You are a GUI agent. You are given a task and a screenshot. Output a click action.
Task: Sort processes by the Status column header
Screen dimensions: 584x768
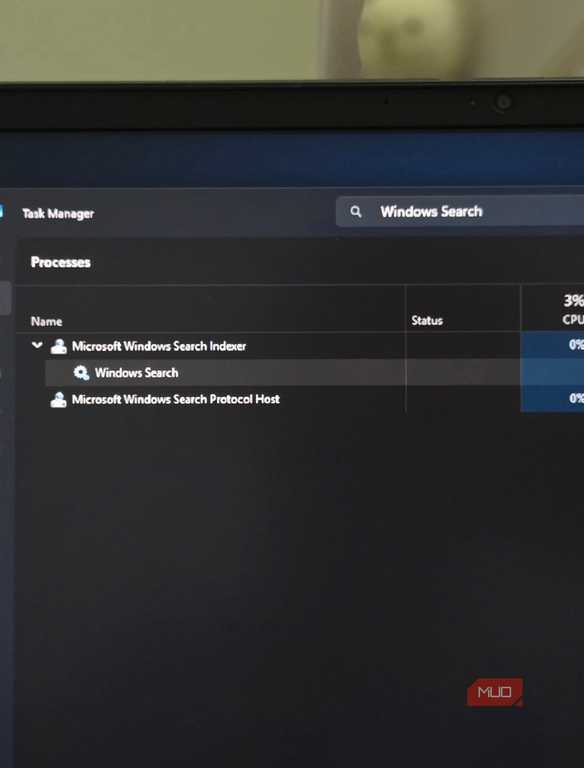(x=427, y=320)
